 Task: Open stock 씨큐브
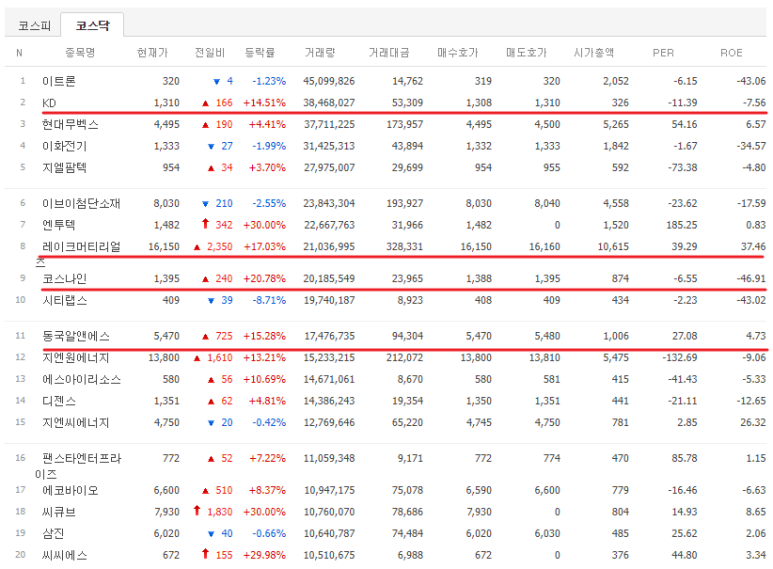(59, 512)
